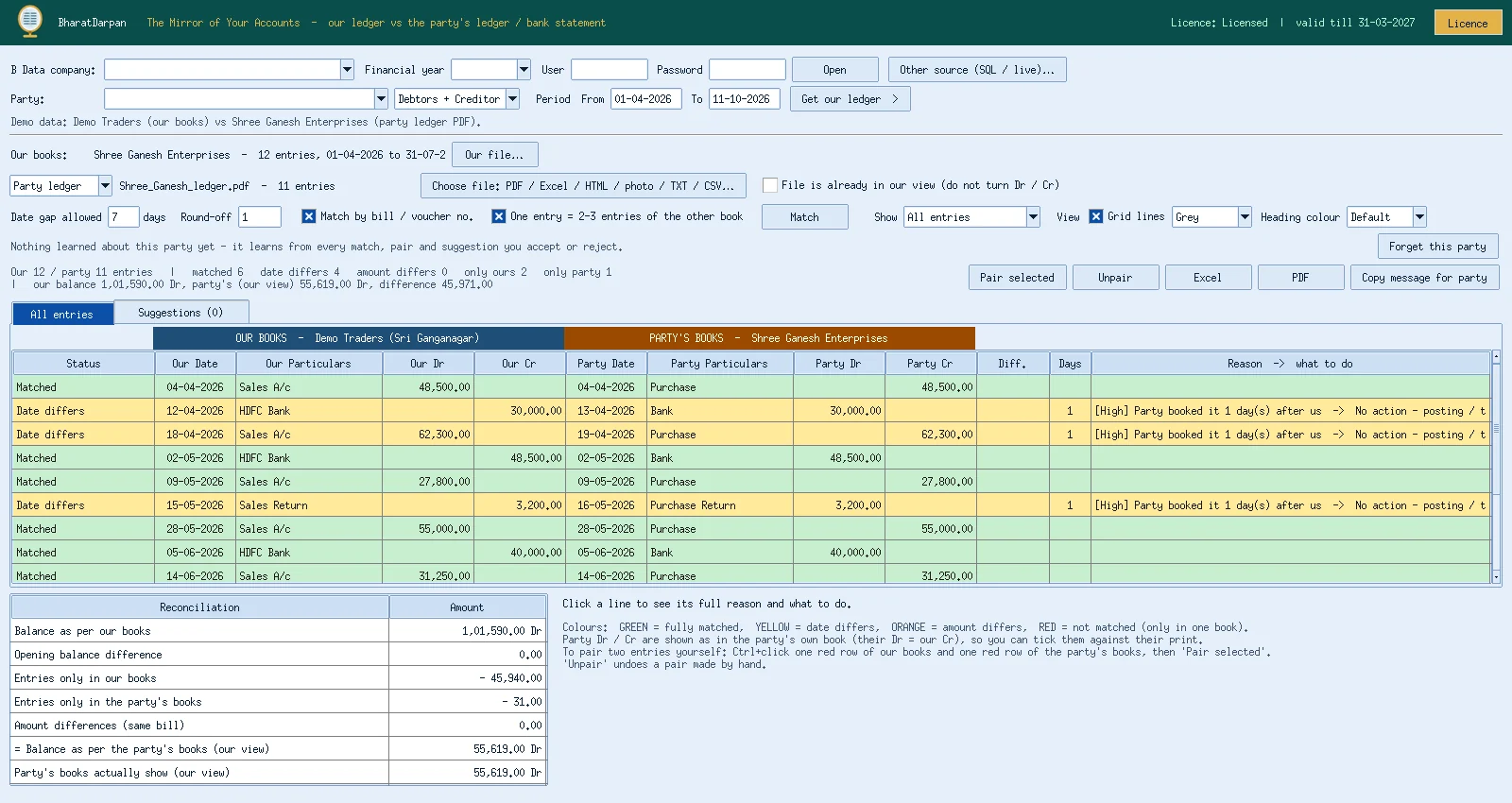Click the 'Entries only in our books' reconciliation row

tap(279, 678)
